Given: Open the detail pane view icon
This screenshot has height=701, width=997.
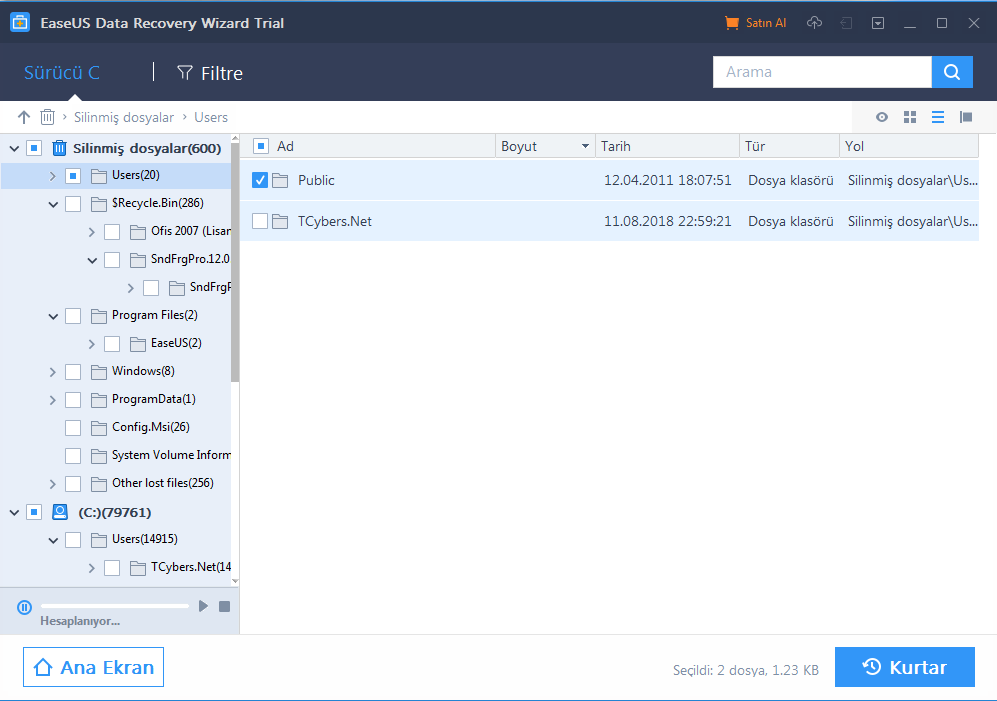Looking at the screenshot, I should [966, 117].
